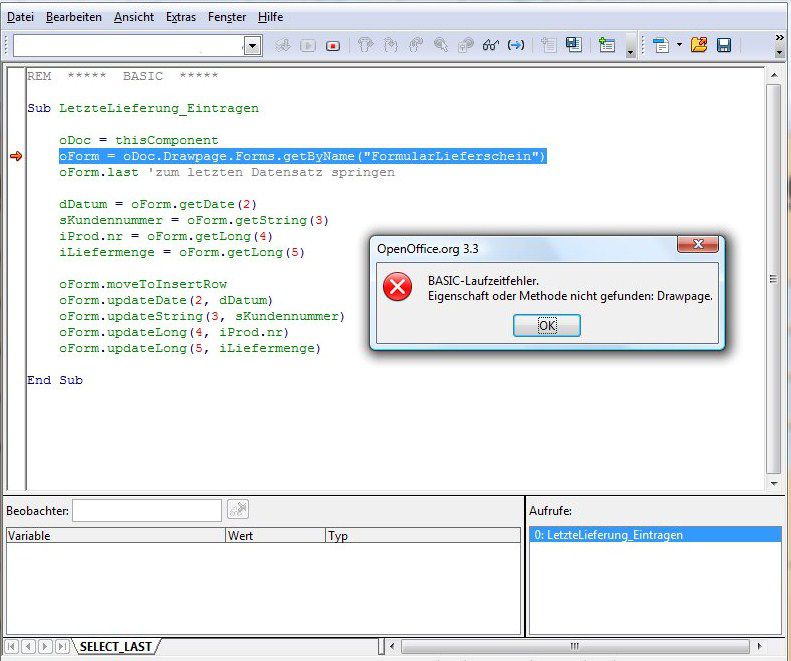
Task: Click into the Beobachter watch input field
Action: (147, 511)
